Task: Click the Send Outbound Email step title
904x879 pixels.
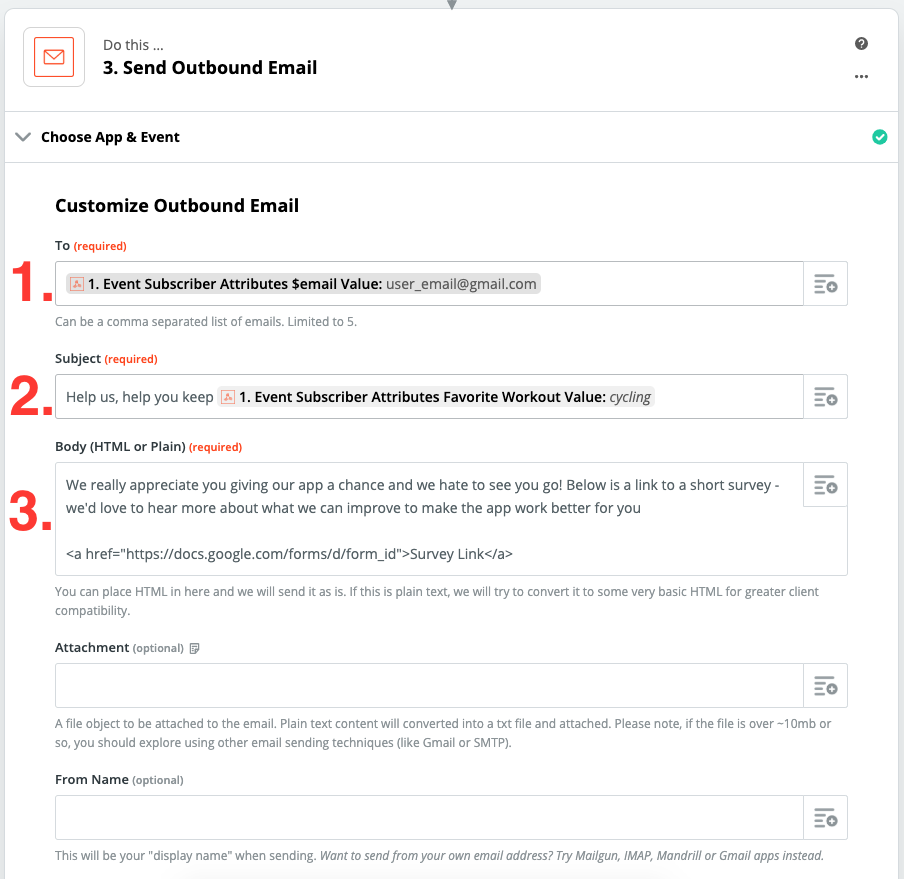Action: click(x=210, y=67)
